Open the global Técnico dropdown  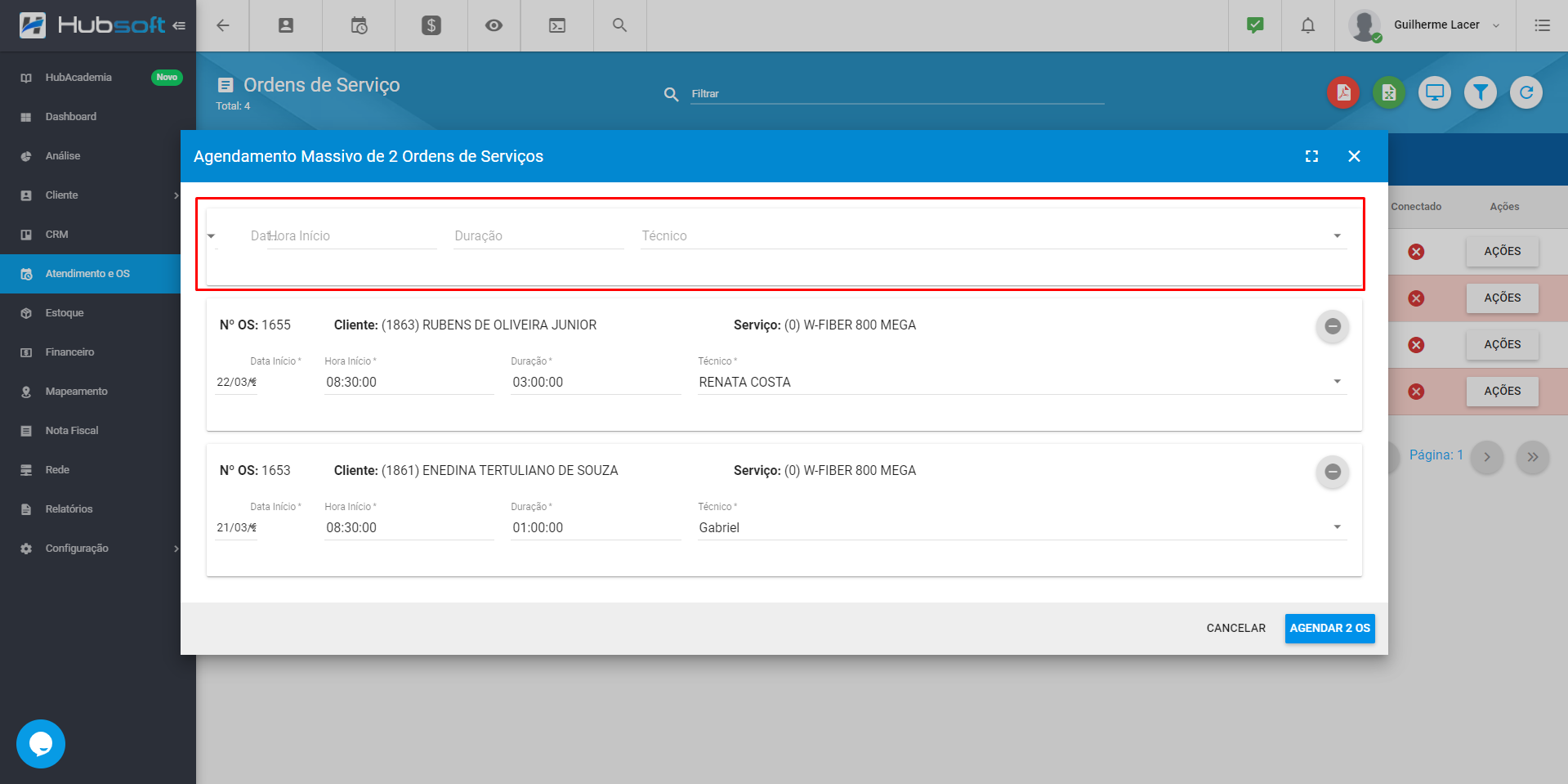pyautogui.click(x=994, y=235)
